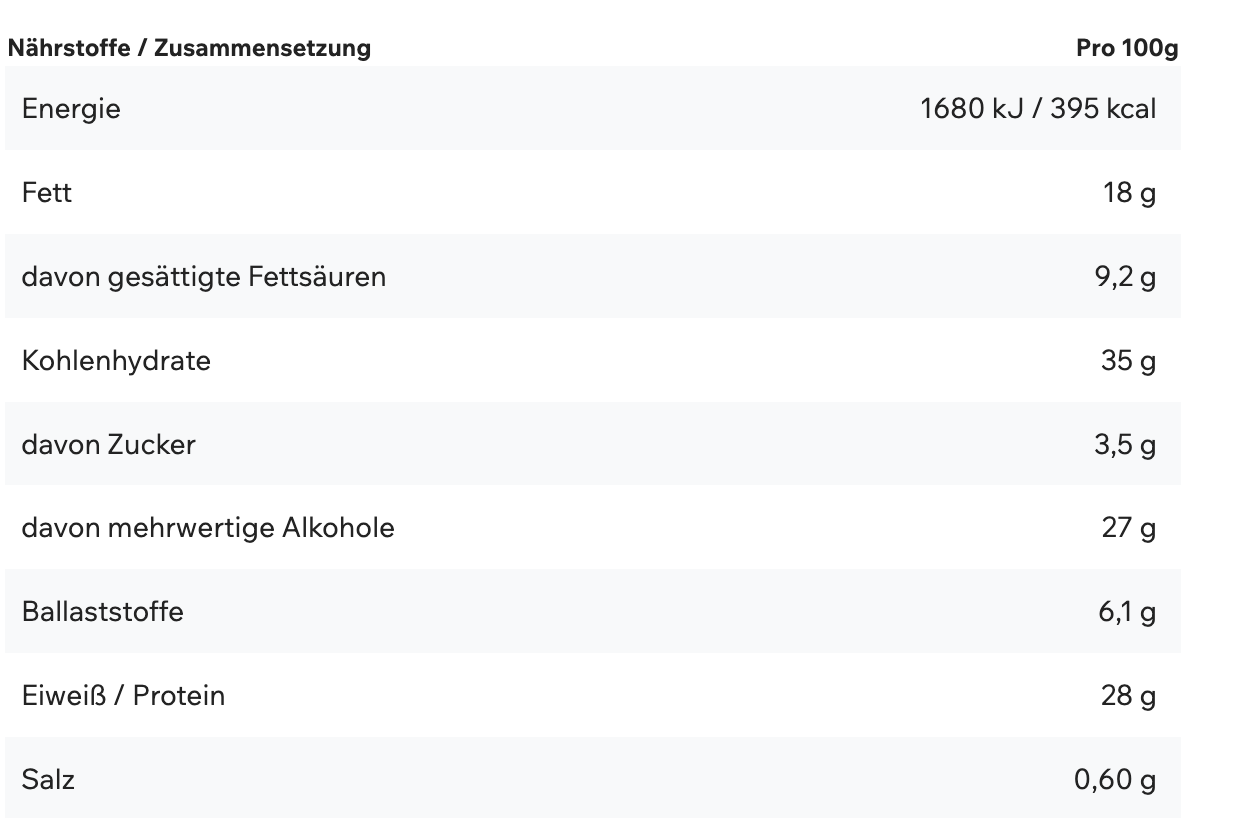Click the davon gesättigte Fettsäuren label
The height and width of the screenshot is (818, 1254).
[204, 276]
